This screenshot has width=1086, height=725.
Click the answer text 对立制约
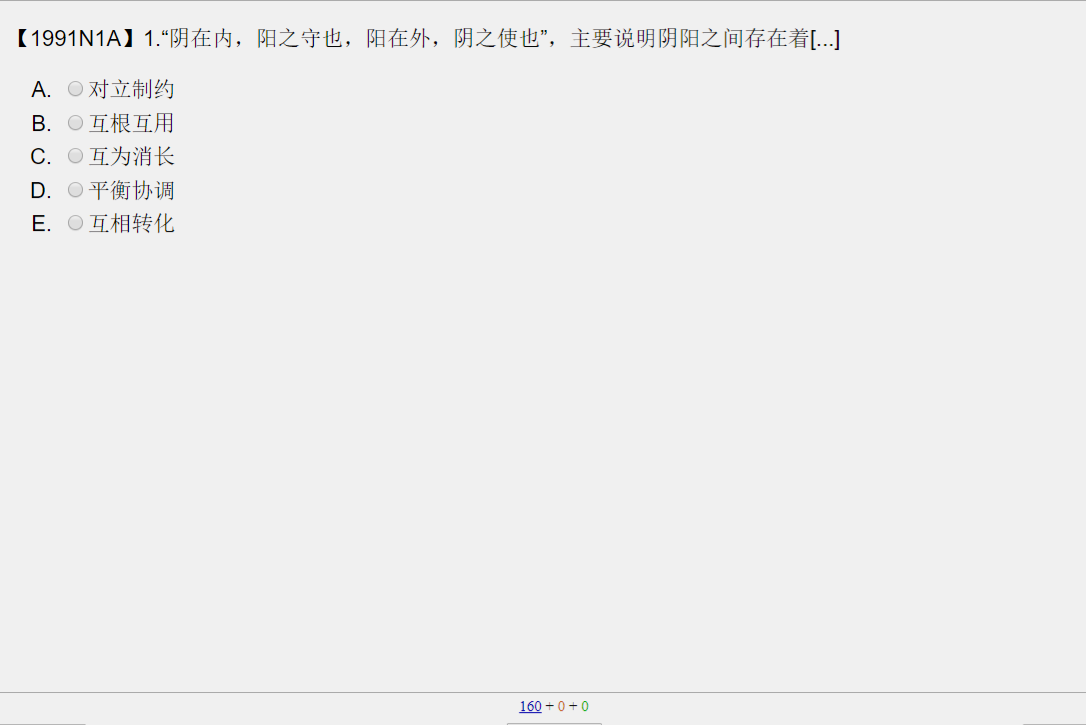(x=132, y=89)
